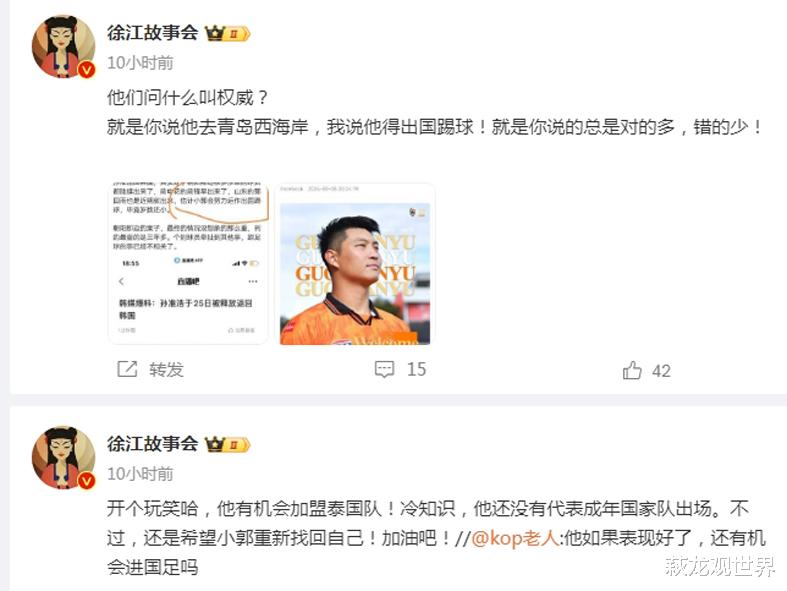The width and height of the screenshot is (787, 591).
Task: Open the screenshot thumbnail with circled text
Action: pos(188,264)
